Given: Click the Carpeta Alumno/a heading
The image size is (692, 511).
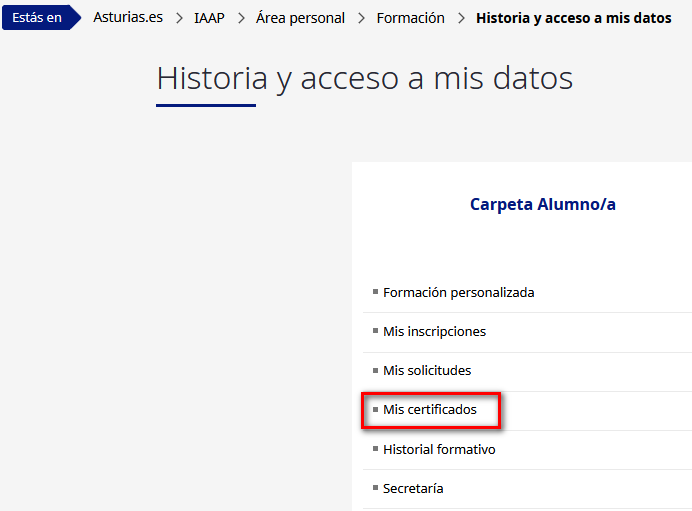Looking at the screenshot, I should (542, 204).
